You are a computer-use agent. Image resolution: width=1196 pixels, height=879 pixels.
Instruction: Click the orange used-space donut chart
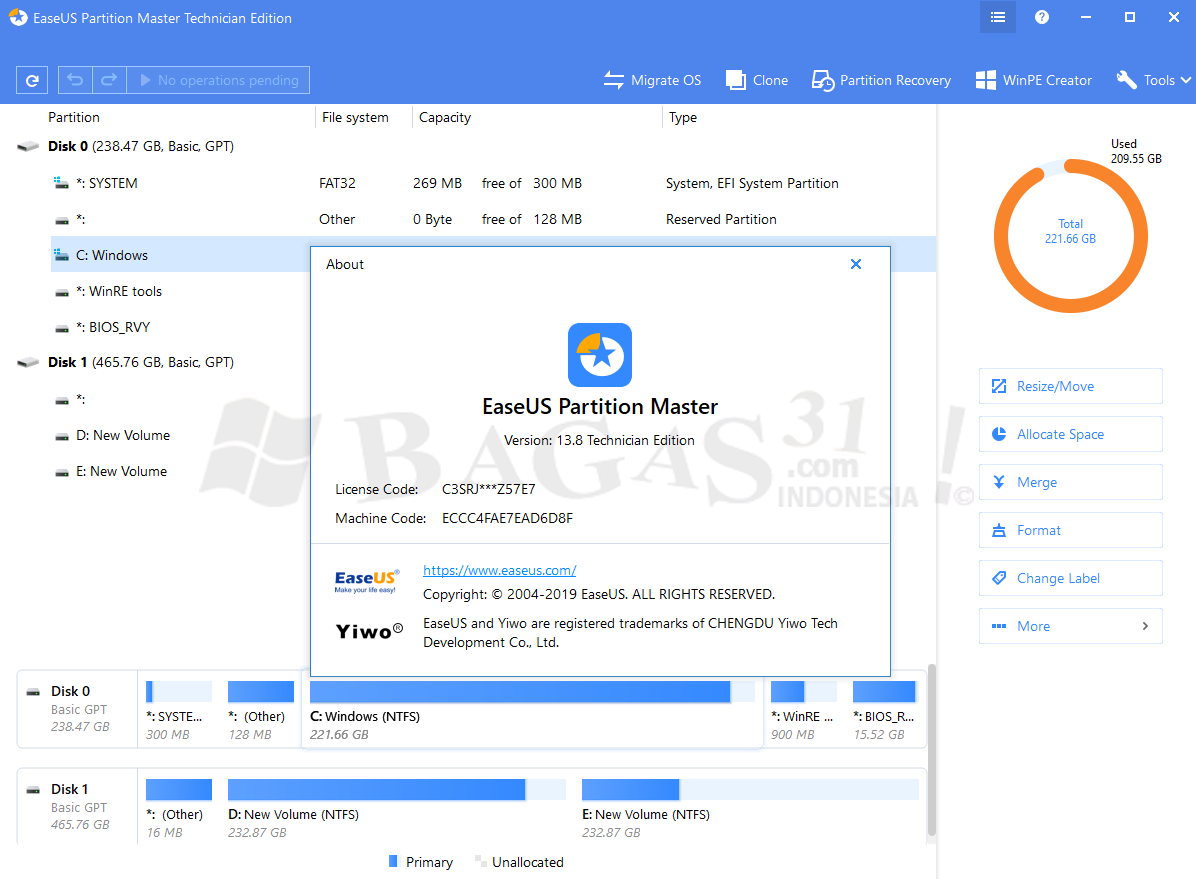pyautogui.click(x=1070, y=236)
